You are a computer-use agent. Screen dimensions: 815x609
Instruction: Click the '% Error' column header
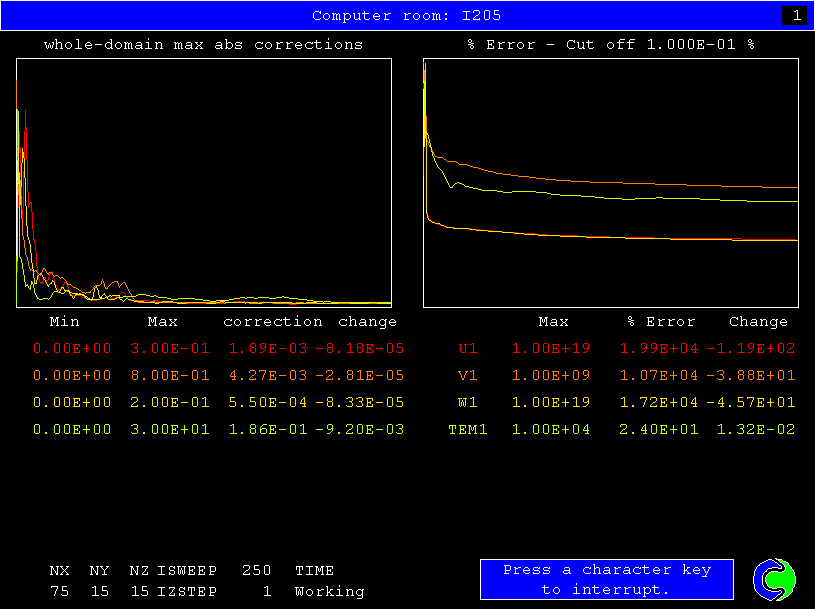click(x=661, y=322)
